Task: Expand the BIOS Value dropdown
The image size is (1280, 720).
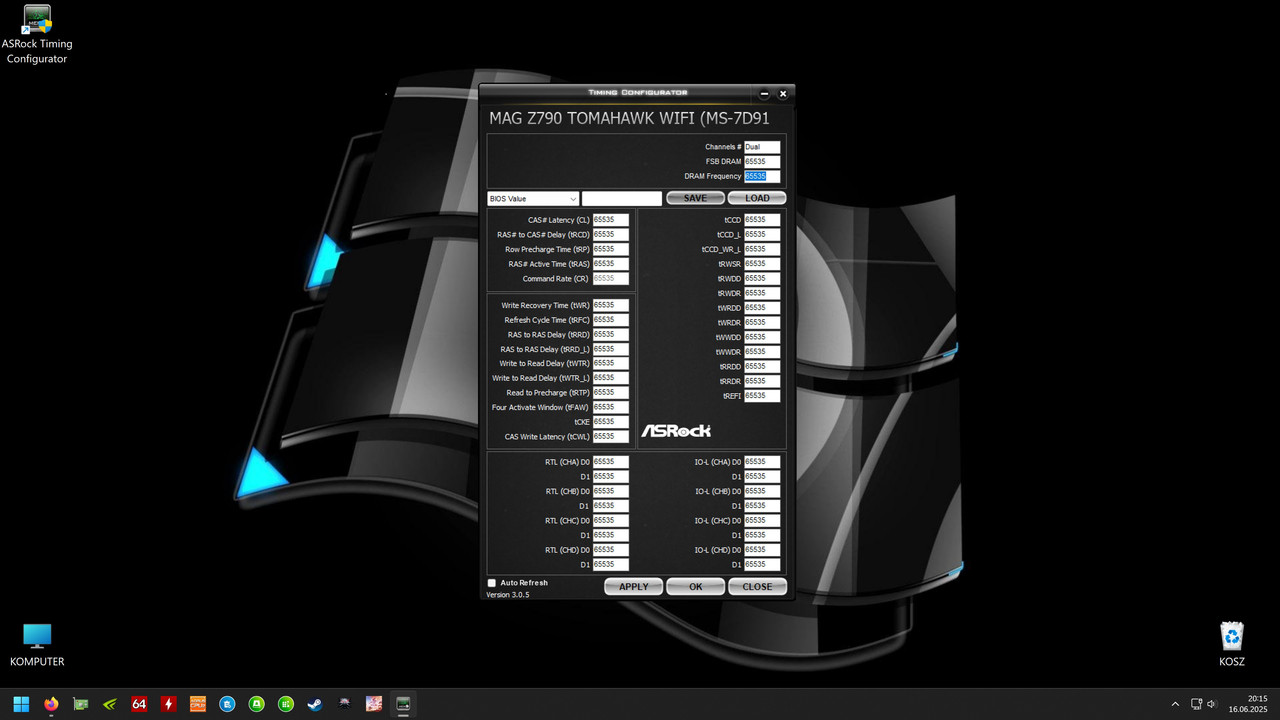Action: pyautogui.click(x=533, y=198)
